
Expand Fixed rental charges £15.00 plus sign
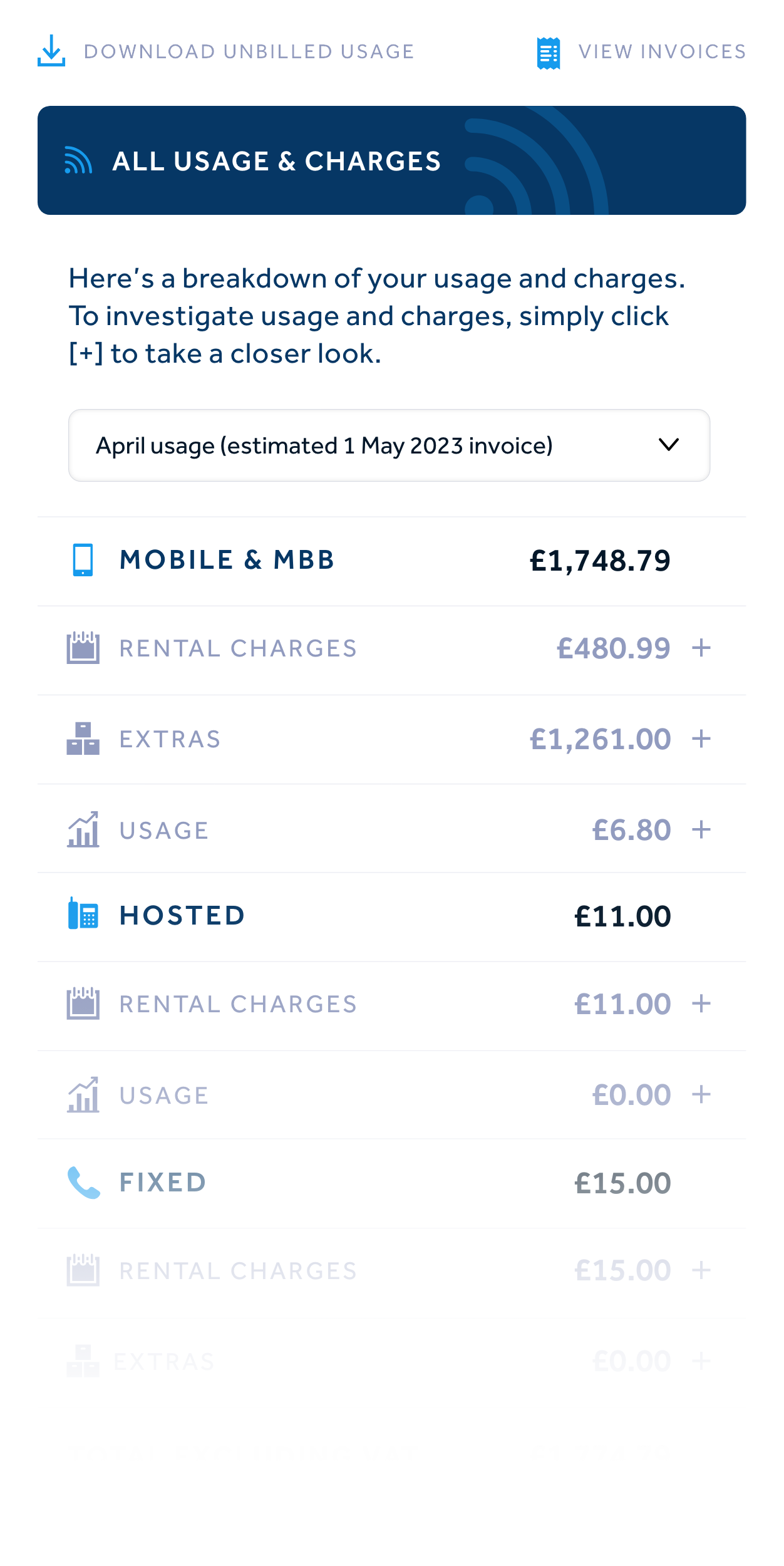701,1270
